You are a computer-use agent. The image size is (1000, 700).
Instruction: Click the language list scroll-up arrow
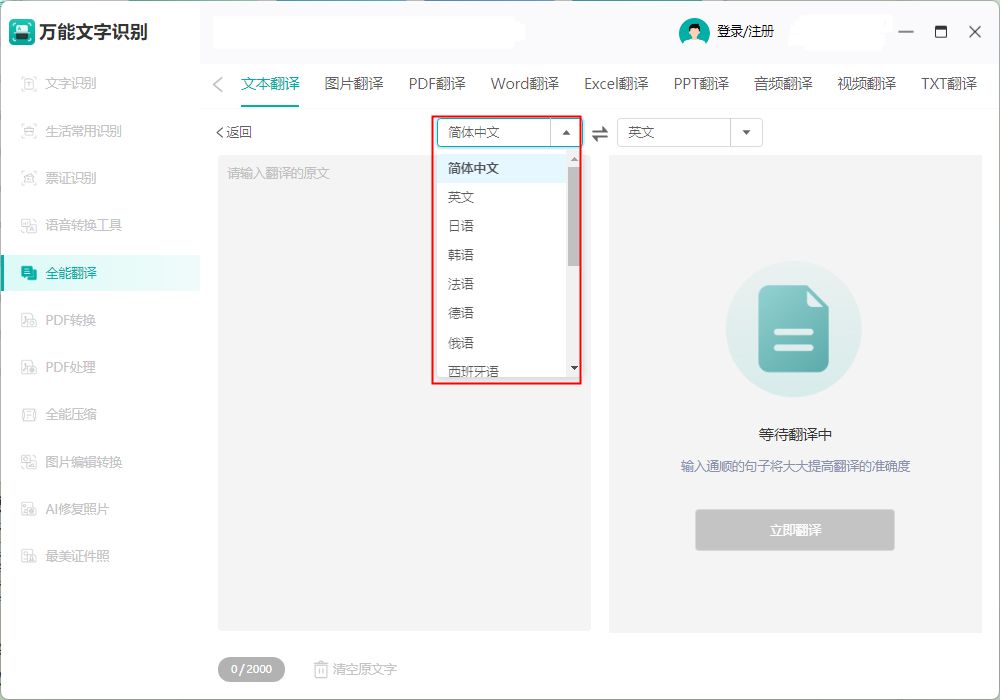(574, 159)
